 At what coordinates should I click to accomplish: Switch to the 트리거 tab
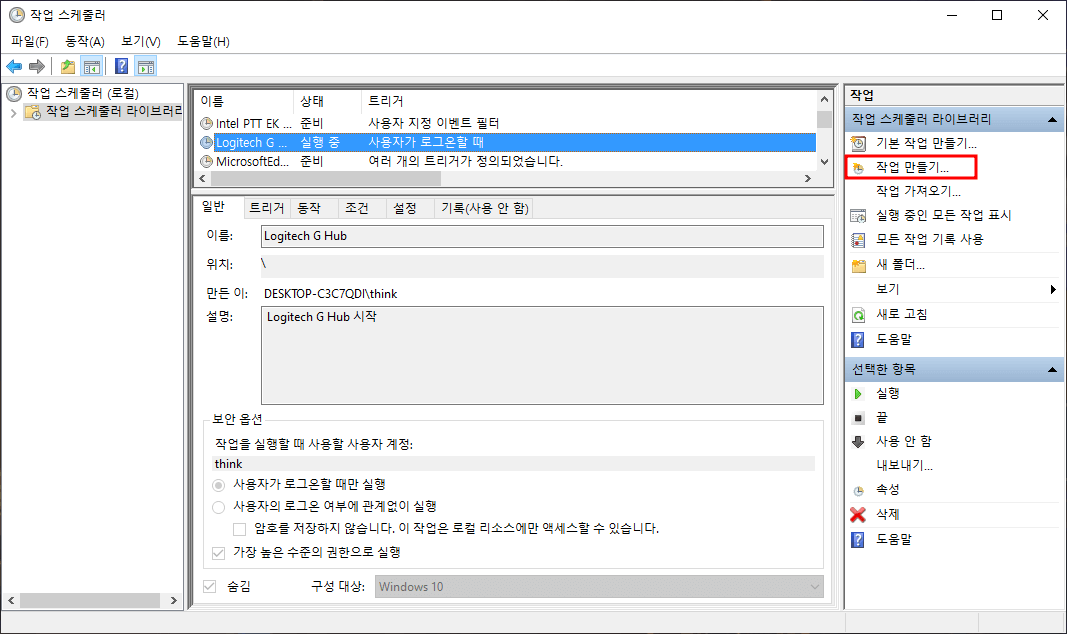coord(267,208)
